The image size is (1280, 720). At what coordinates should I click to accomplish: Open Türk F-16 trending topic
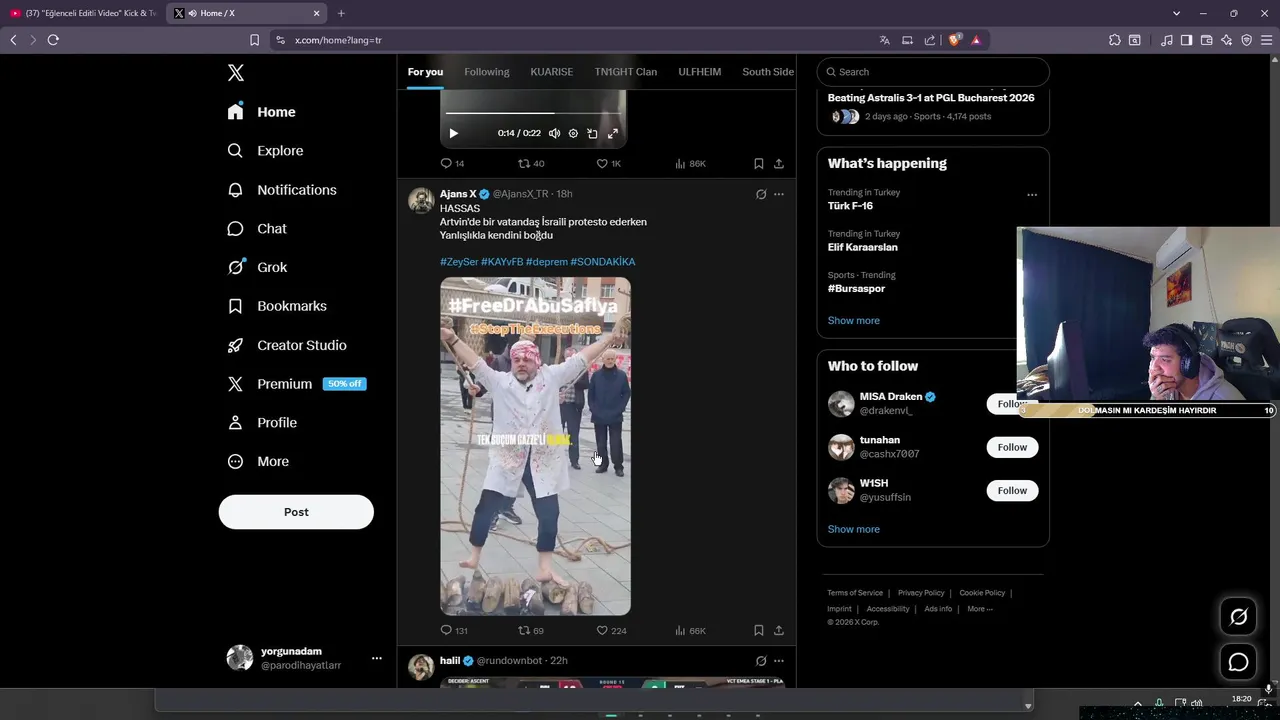pos(850,206)
